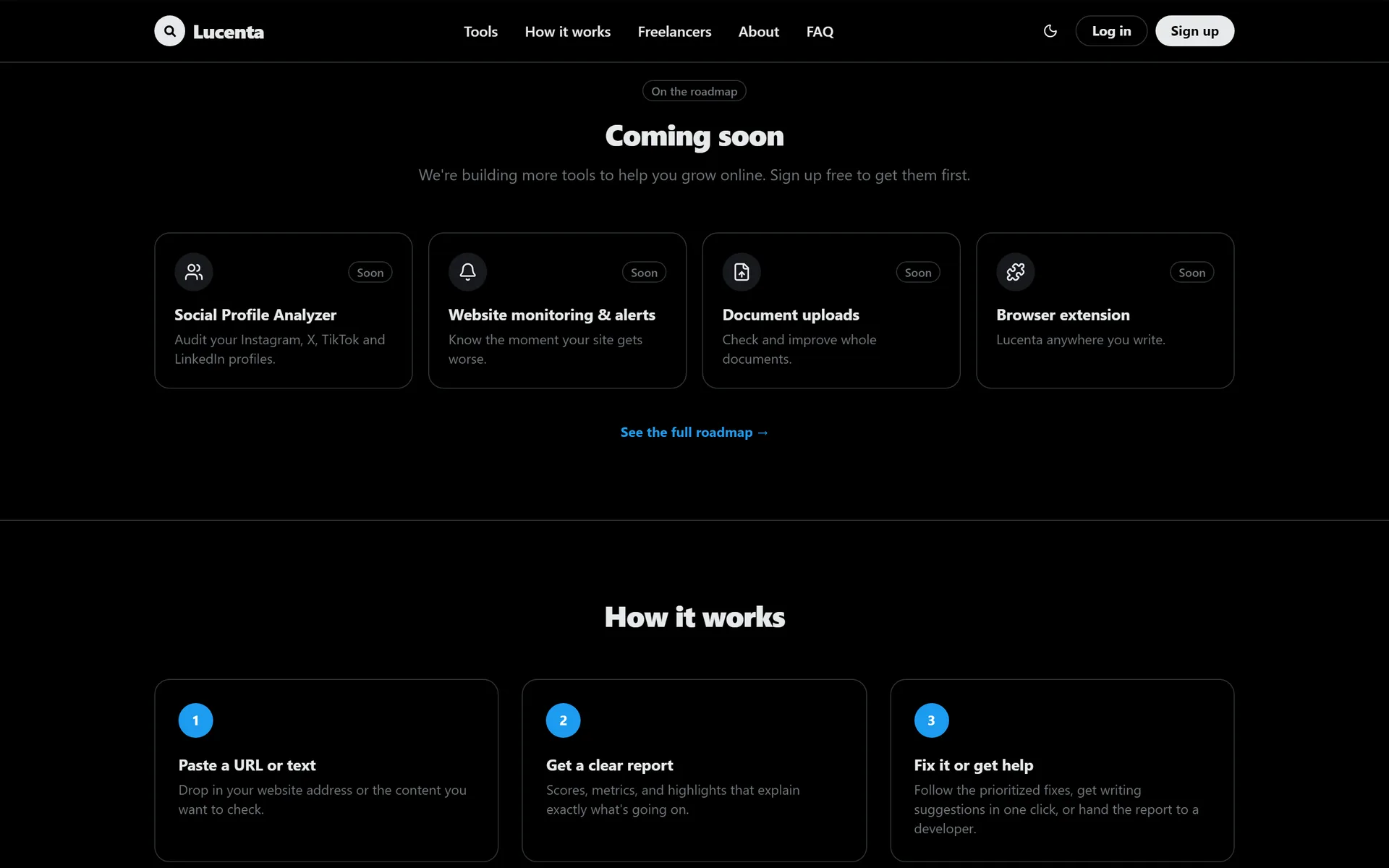Click the step 1 number circle
This screenshot has width=1389, height=868.
click(195, 720)
